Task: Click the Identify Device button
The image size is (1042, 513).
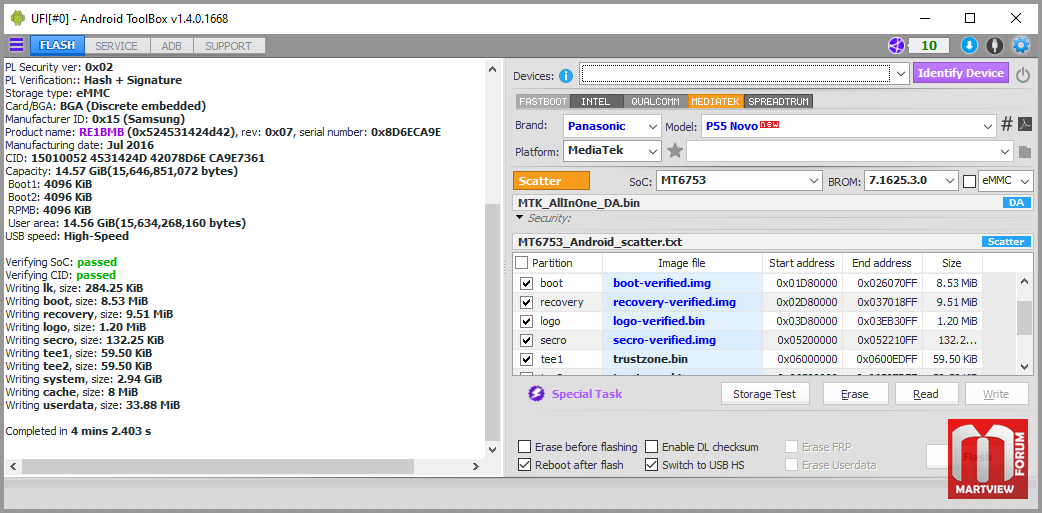Action: 961,73
